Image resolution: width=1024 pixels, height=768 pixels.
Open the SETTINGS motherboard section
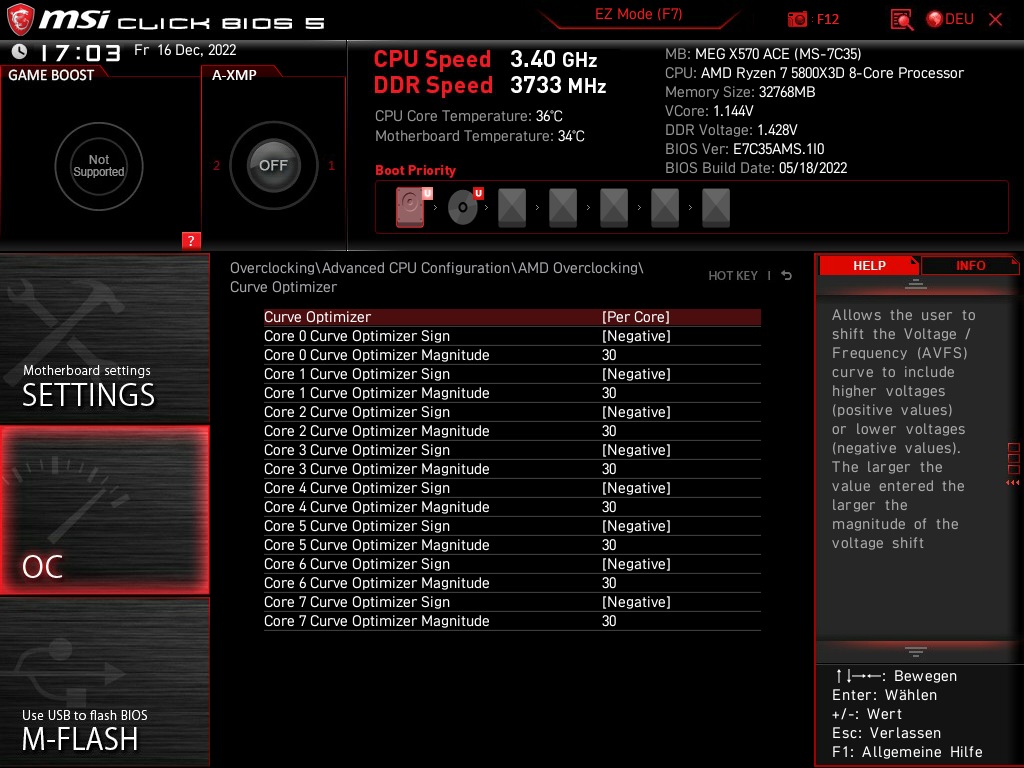104,338
